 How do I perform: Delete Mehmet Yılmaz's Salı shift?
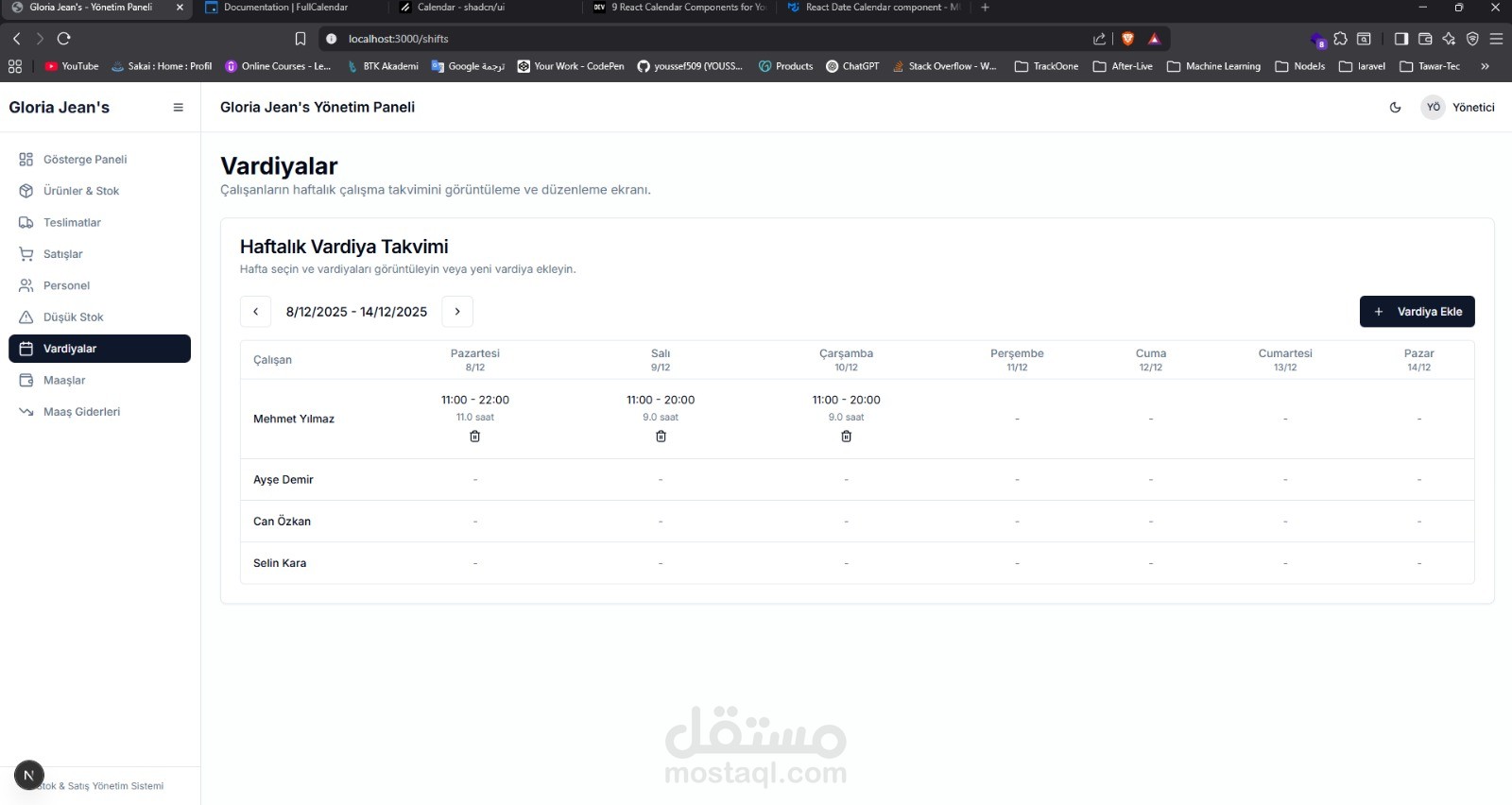(x=661, y=437)
